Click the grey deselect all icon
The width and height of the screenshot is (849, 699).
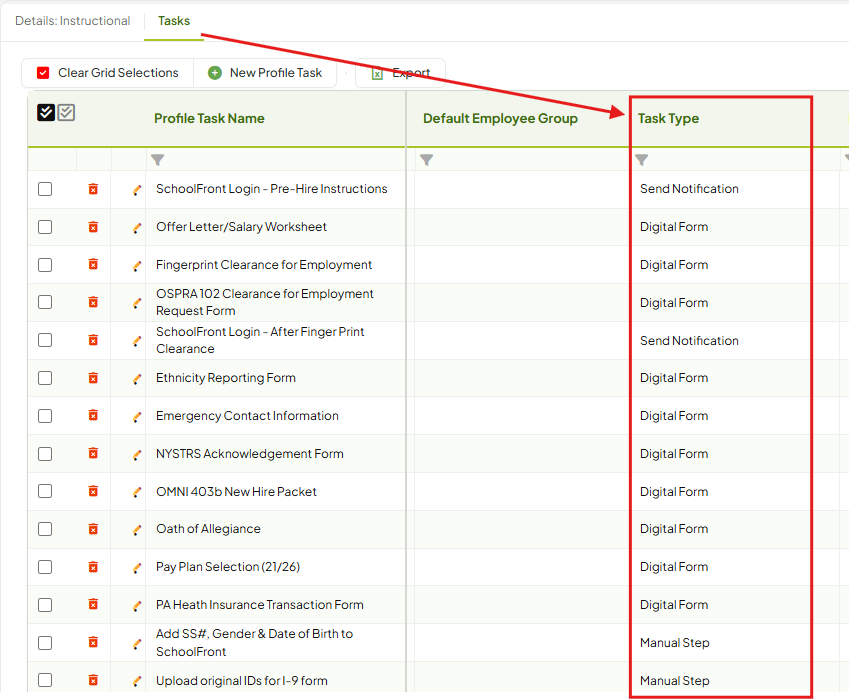66,112
